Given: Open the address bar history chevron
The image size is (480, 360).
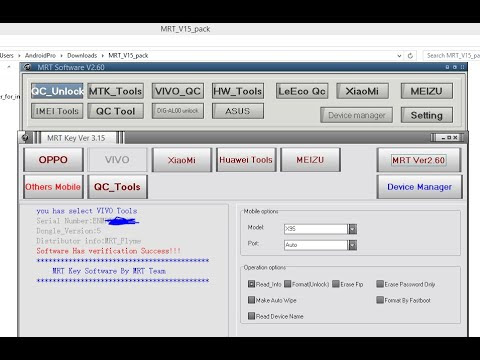Looking at the screenshot, I should 399,56.
